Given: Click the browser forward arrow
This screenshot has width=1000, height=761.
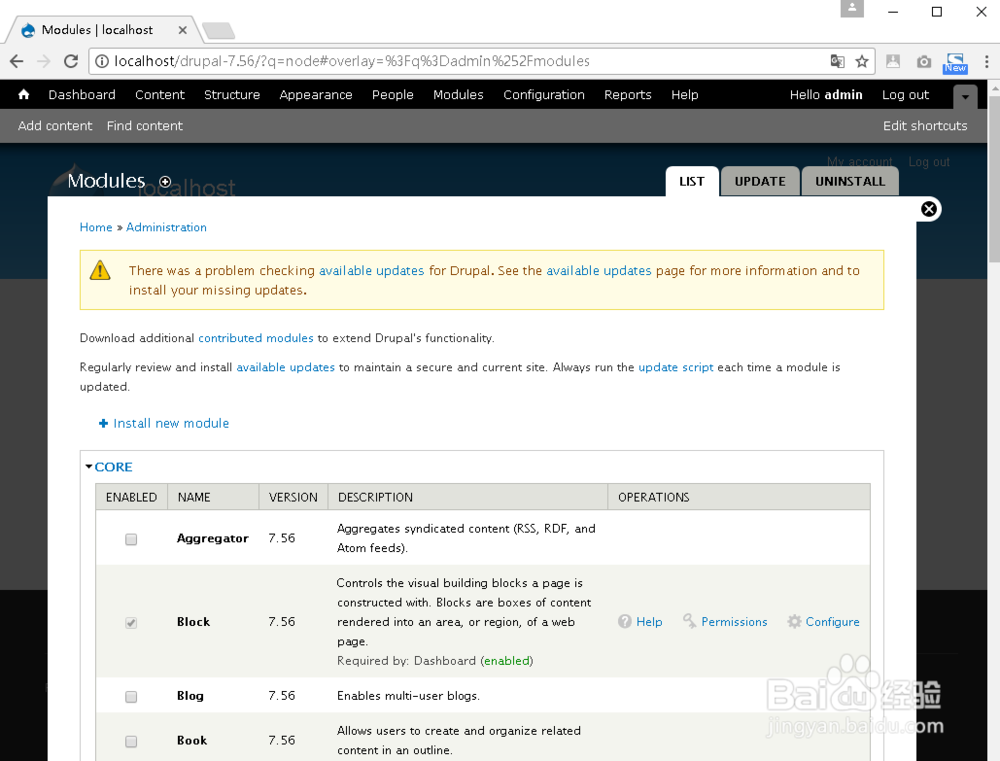Looking at the screenshot, I should coord(43,61).
